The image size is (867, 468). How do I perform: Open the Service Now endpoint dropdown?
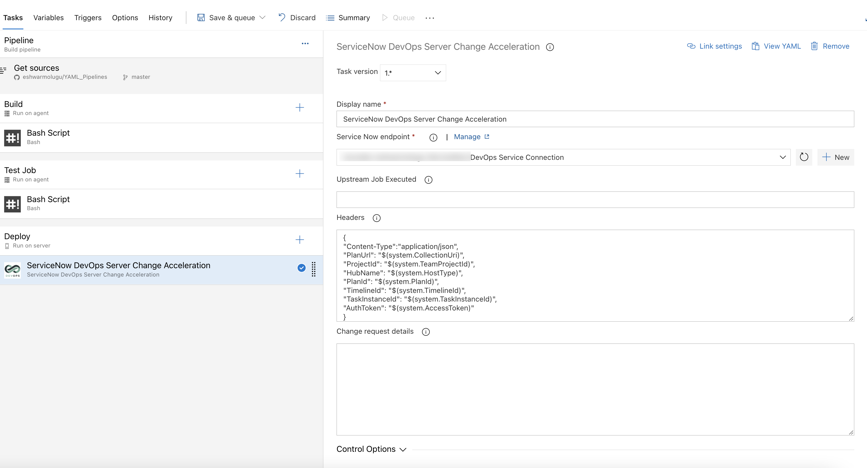(563, 157)
